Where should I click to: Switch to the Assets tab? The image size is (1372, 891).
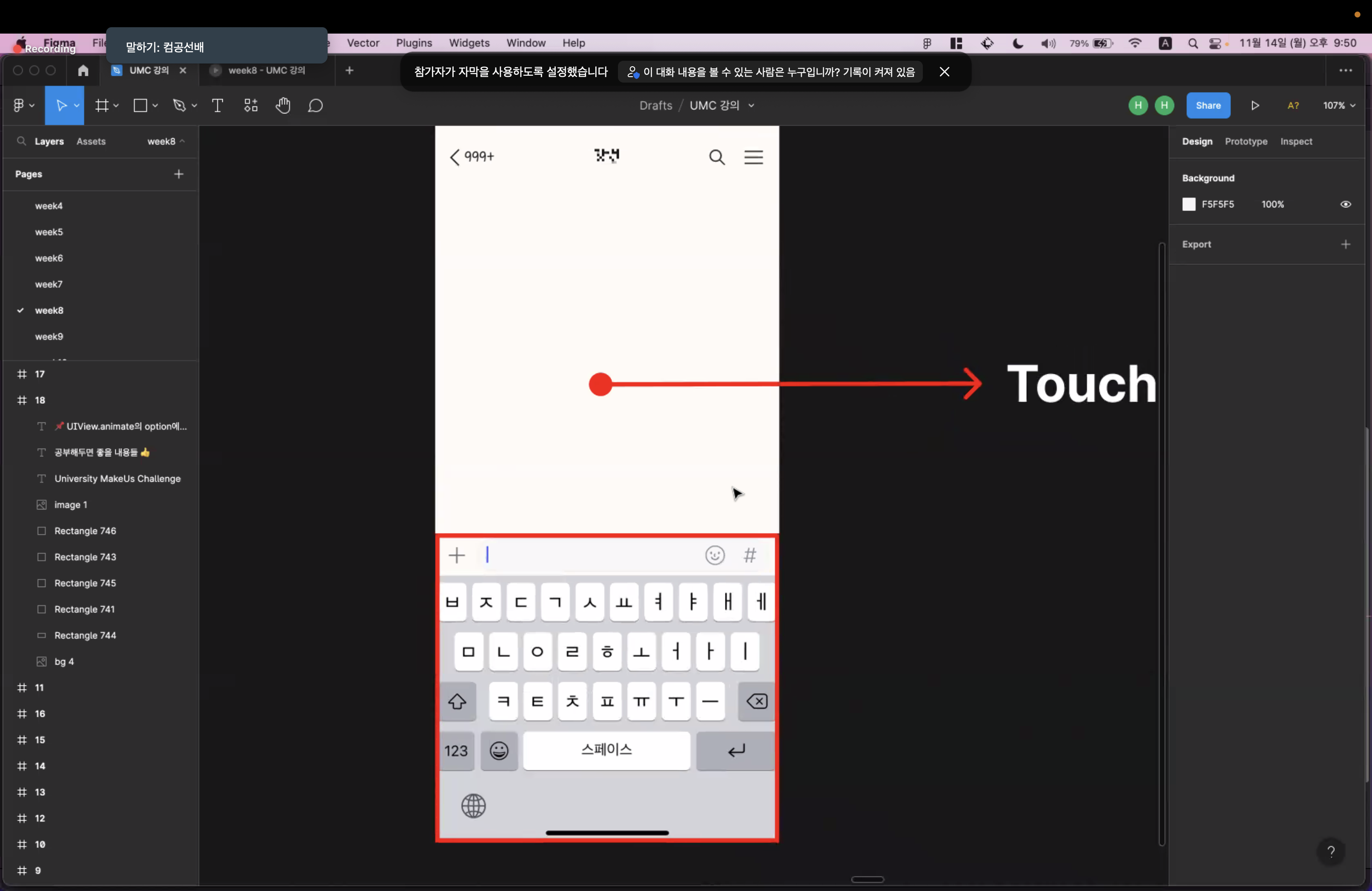point(91,141)
